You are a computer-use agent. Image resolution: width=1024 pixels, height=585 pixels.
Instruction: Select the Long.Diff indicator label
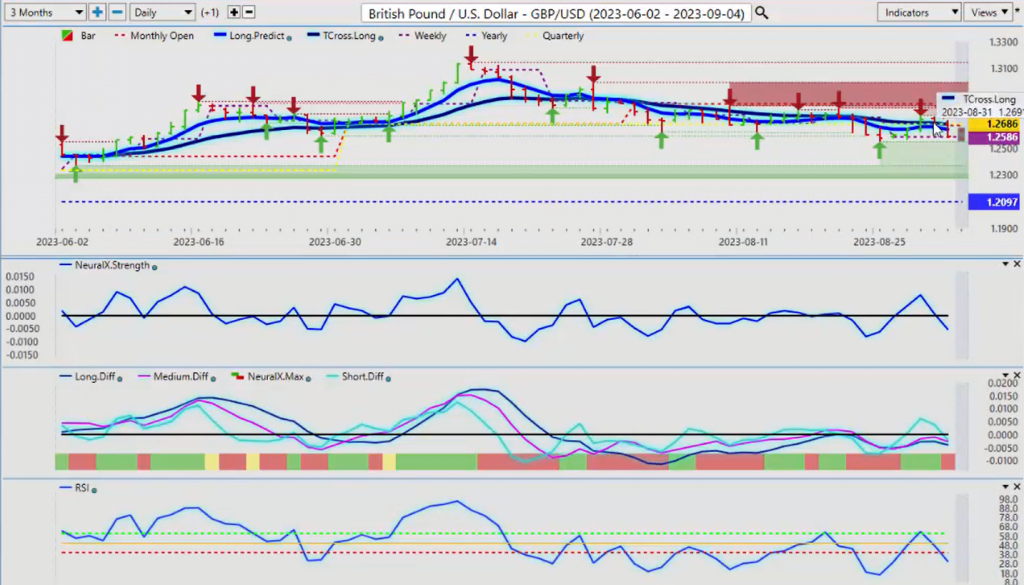pos(96,377)
